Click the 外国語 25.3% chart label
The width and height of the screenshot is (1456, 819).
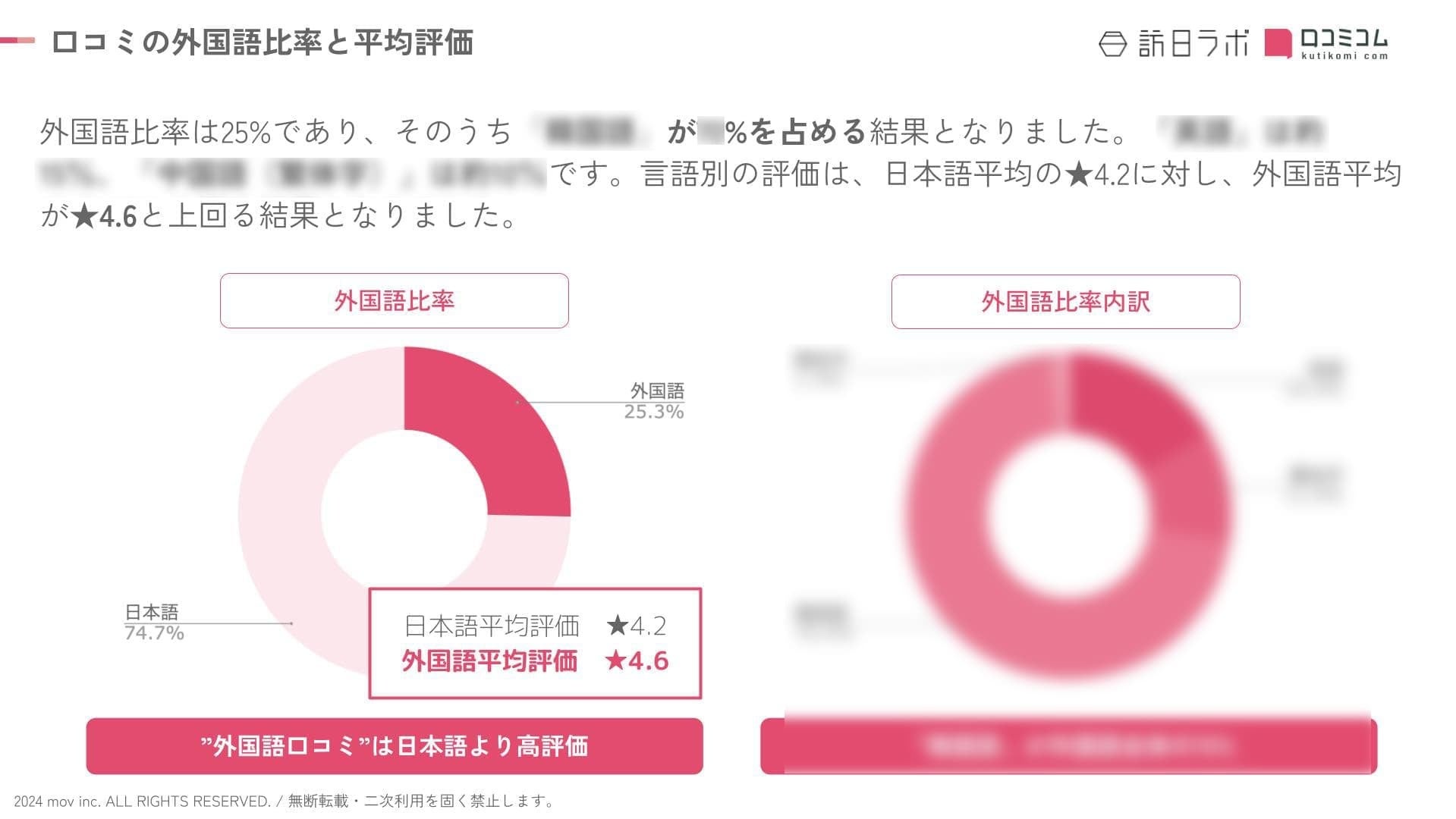tap(655, 401)
